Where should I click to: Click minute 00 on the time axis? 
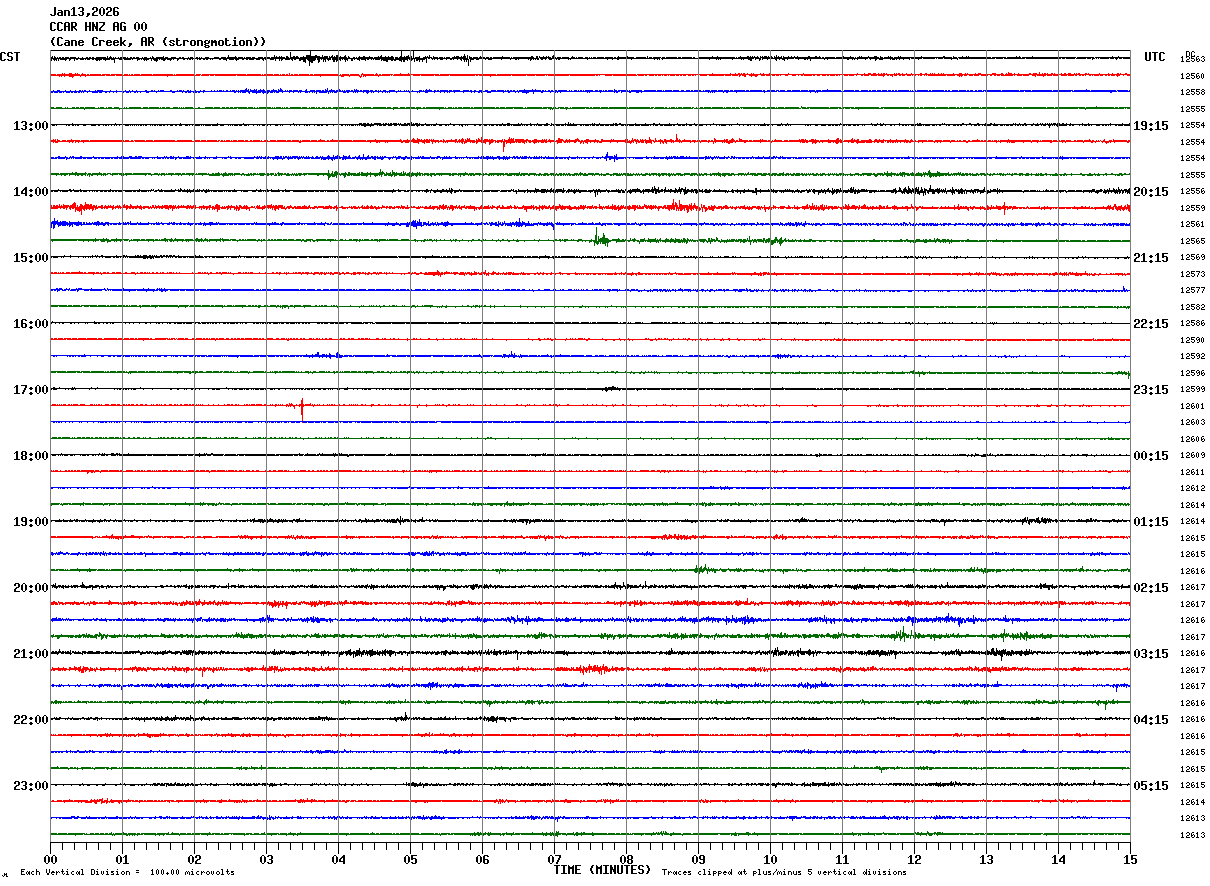50,859
